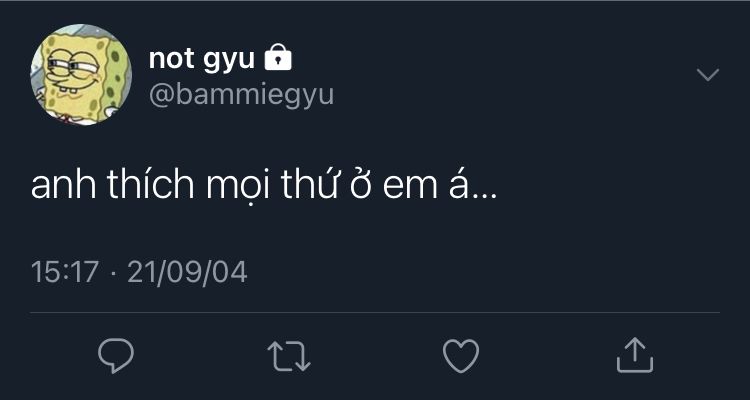750x400 pixels.
Task: Click the 15:17 timestamp
Action: pyautogui.click(x=65, y=272)
